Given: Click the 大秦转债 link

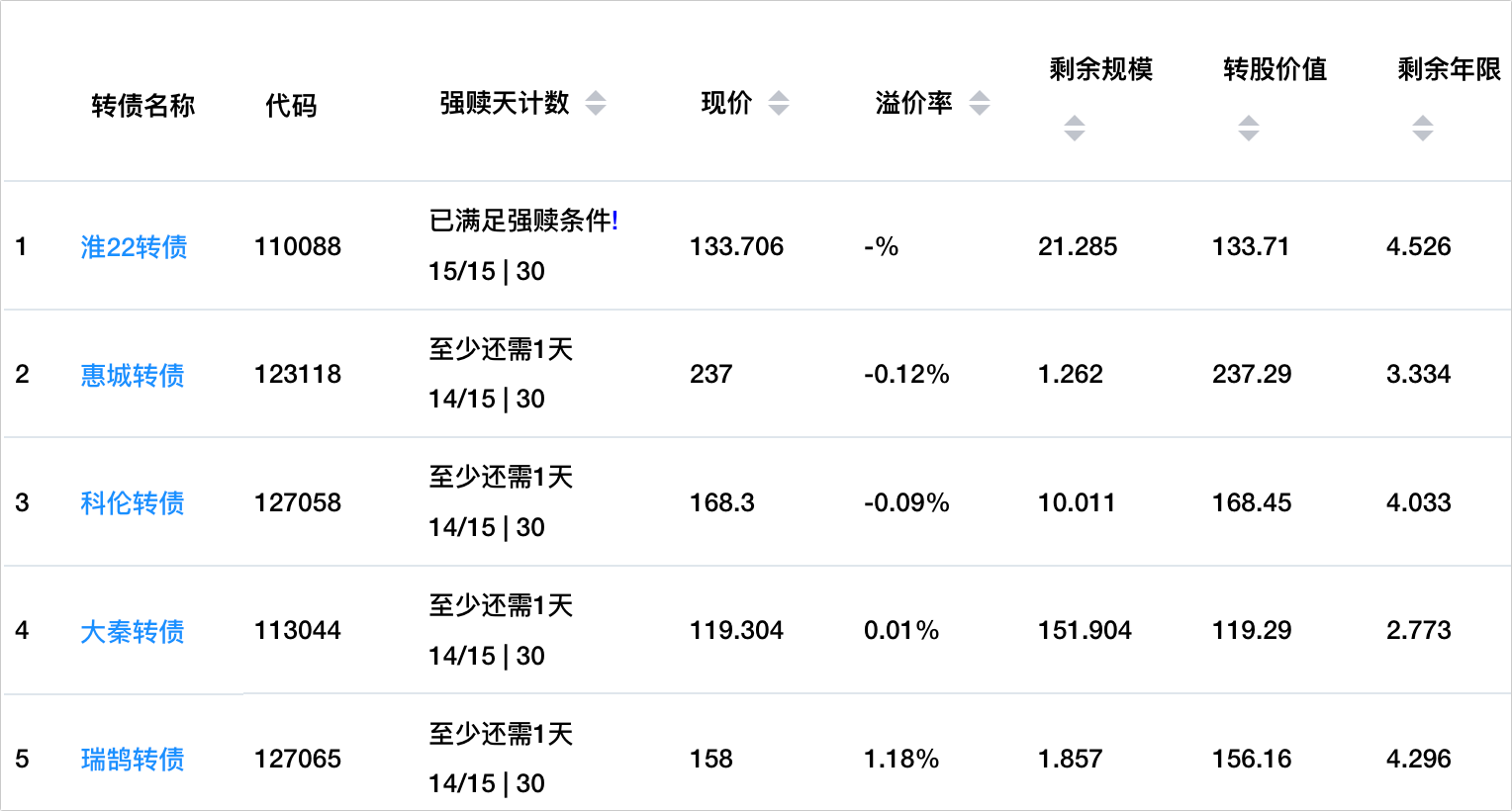Looking at the screenshot, I should [x=133, y=631].
